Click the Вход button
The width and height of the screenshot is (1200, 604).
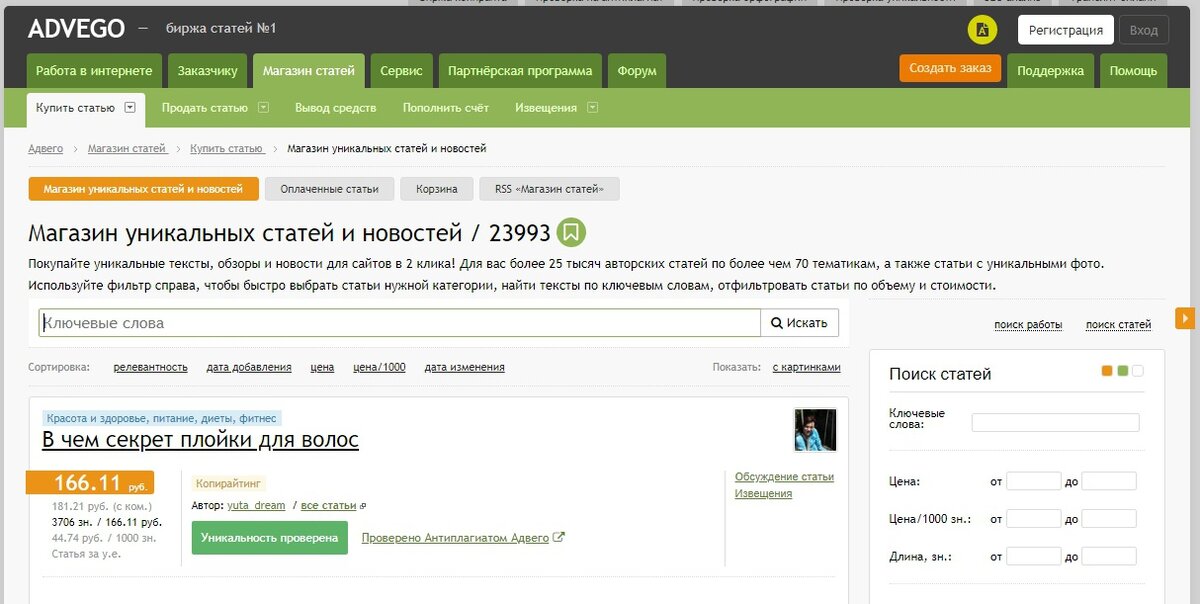point(1144,30)
